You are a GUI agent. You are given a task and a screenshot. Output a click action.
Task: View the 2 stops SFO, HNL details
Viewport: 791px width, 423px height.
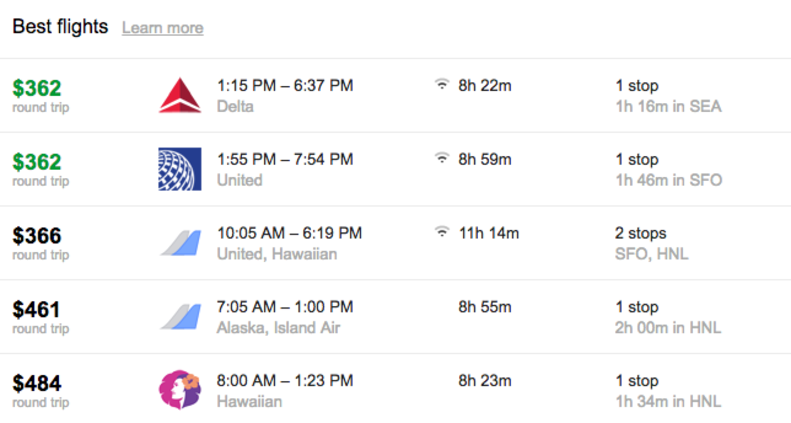click(652, 243)
